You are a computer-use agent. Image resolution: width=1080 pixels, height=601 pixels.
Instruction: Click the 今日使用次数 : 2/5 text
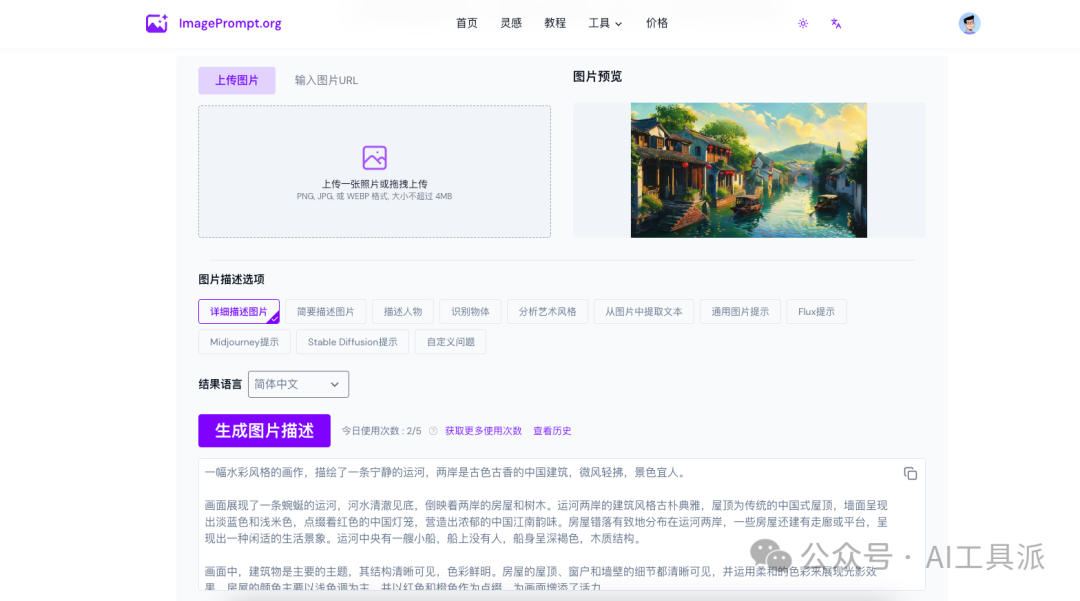382,431
